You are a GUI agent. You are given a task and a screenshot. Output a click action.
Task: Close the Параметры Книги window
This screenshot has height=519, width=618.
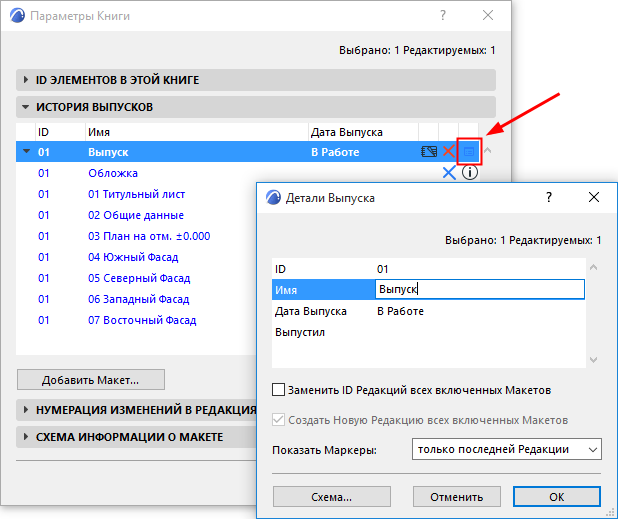pyautogui.click(x=488, y=15)
